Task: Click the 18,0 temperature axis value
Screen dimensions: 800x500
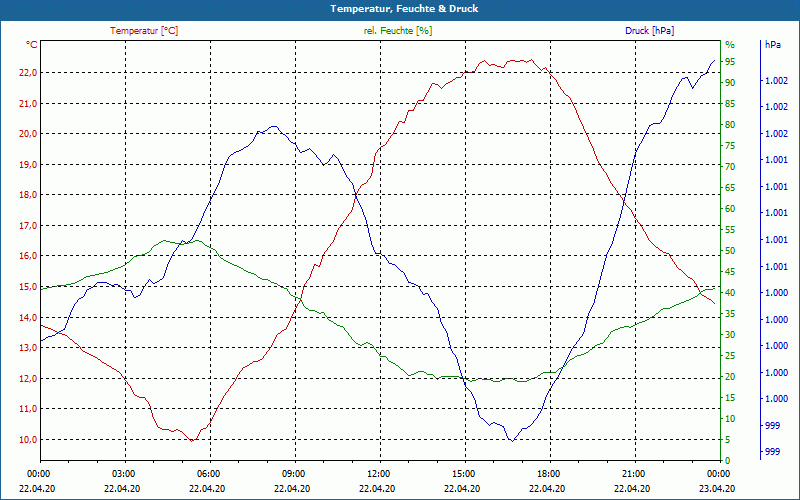Action: click(x=28, y=195)
